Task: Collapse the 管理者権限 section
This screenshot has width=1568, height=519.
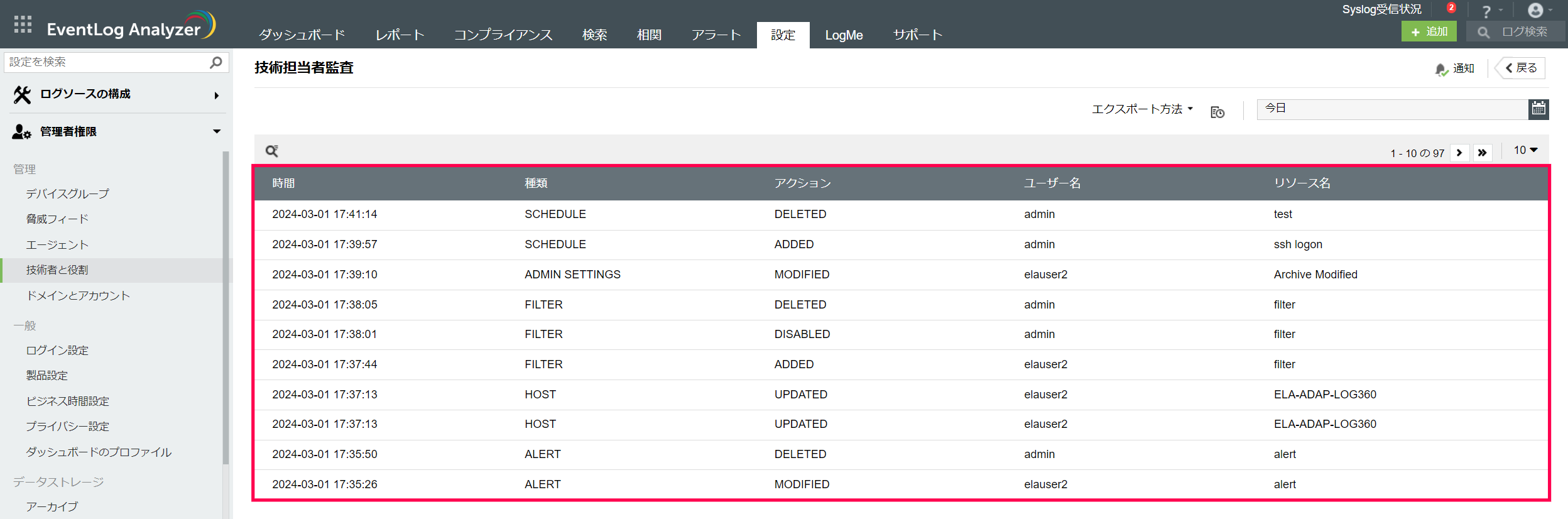Action: tap(216, 131)
